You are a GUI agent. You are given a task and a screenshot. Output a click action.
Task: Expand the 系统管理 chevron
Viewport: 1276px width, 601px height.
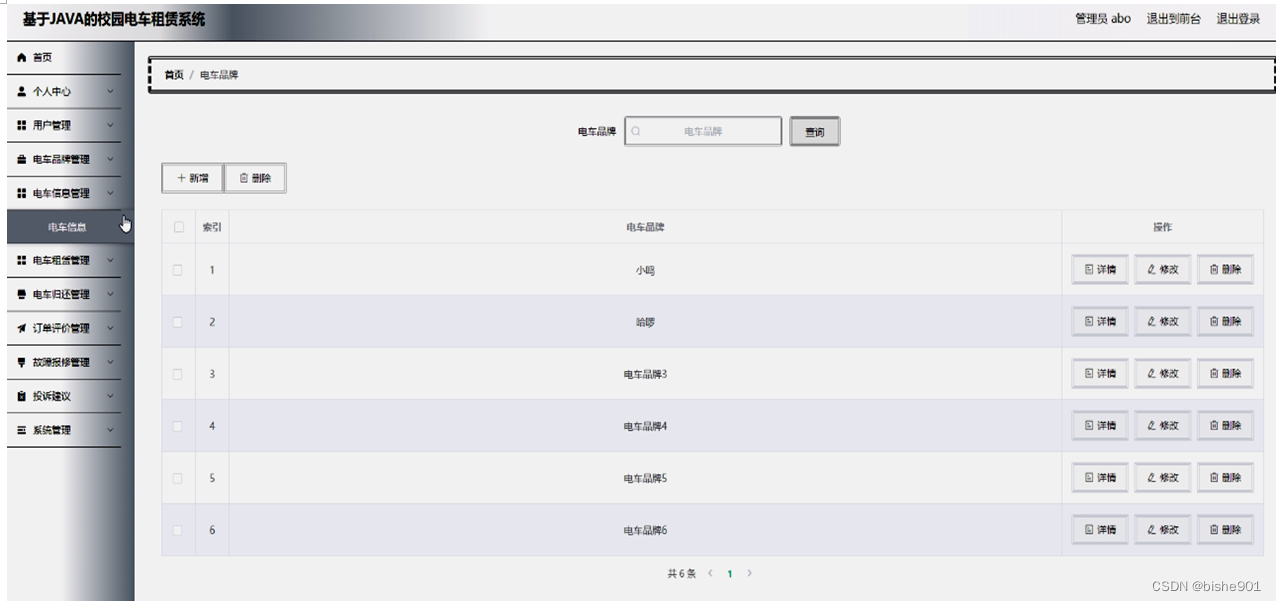coord(110,430)
